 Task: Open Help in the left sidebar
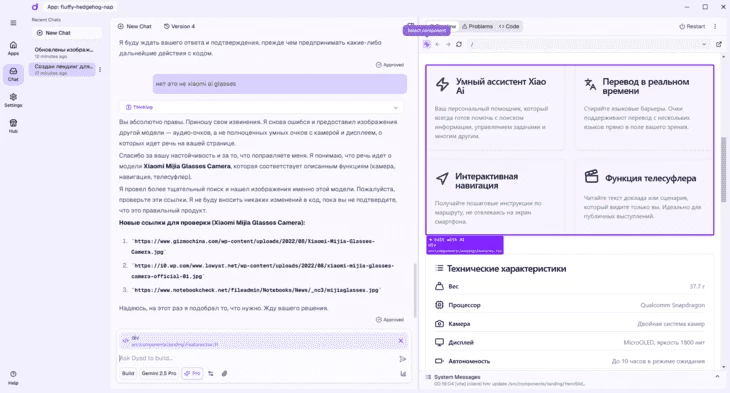pos(13,378)
